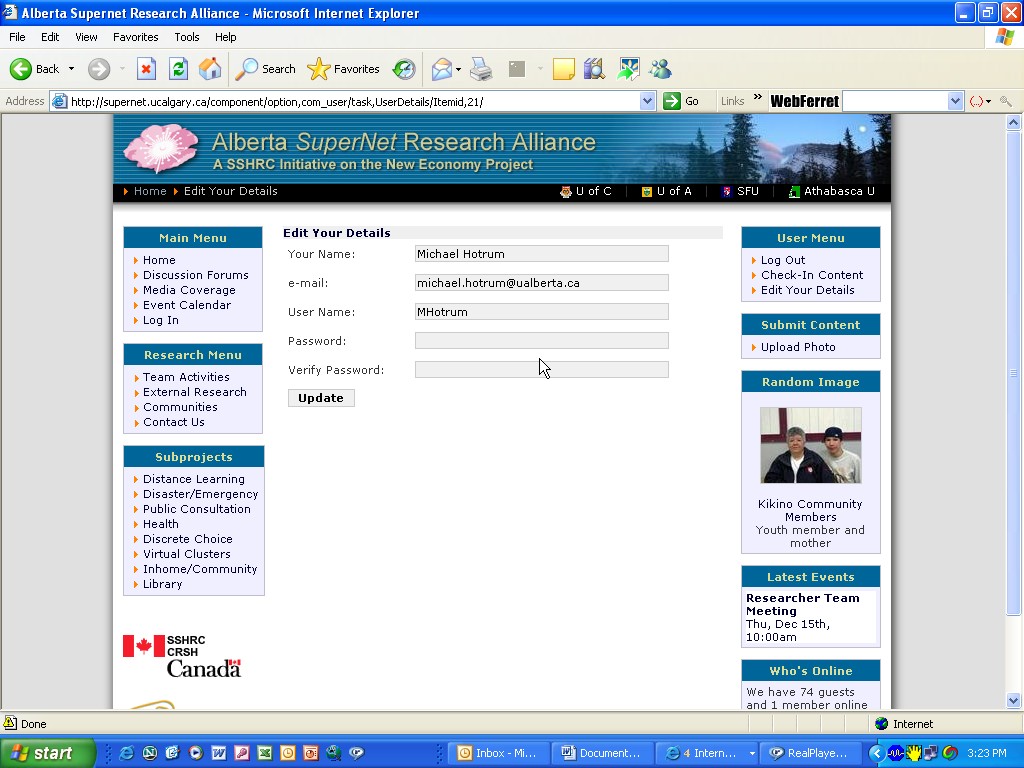
Task: Open the Favorites star in the toolbar
Action: 319,69
